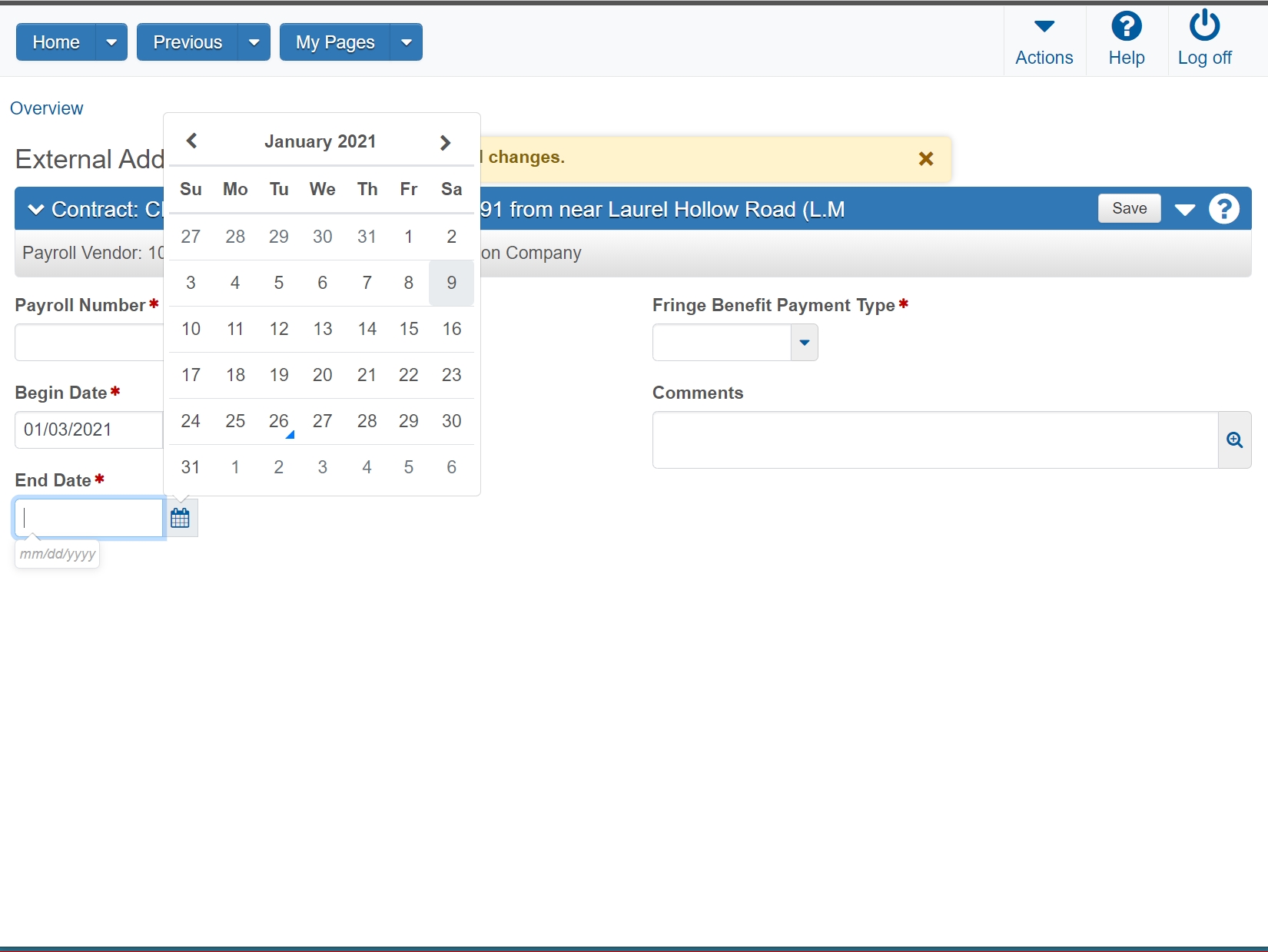Image resolution: width=1268 pixels, height=952 pixels.
Task: Select January 10 in calendar
Action: click(191, 329)
